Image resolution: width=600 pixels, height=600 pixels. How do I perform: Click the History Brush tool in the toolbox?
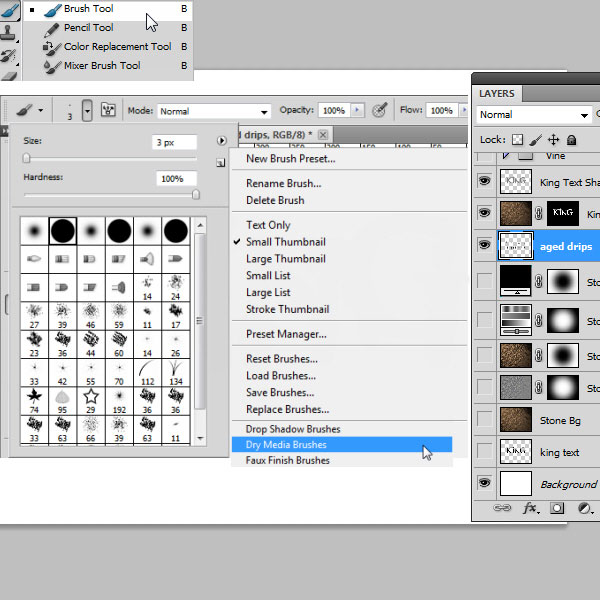tap(8, 56)
